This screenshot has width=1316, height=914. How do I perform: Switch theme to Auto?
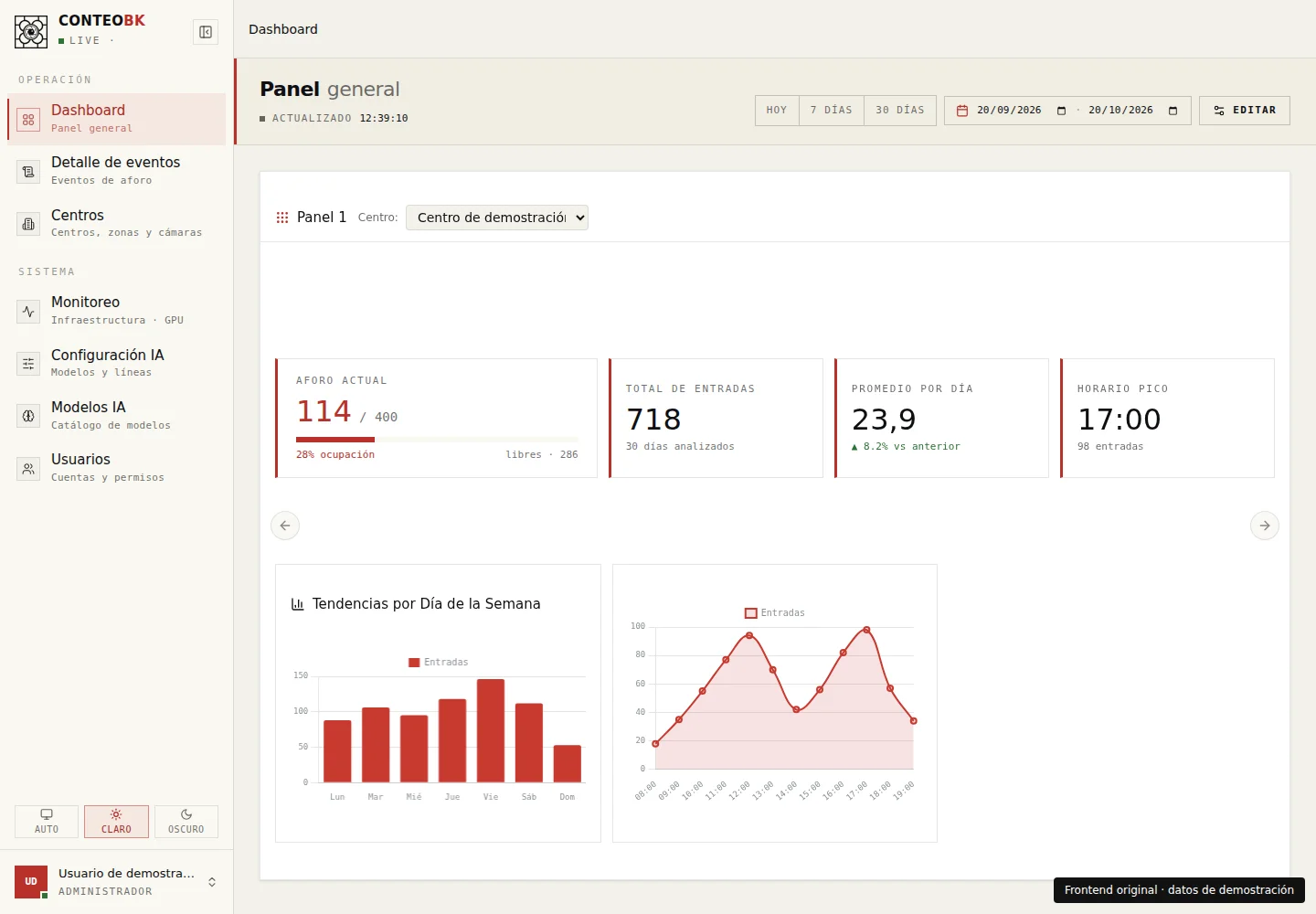[x=47, y=822]
